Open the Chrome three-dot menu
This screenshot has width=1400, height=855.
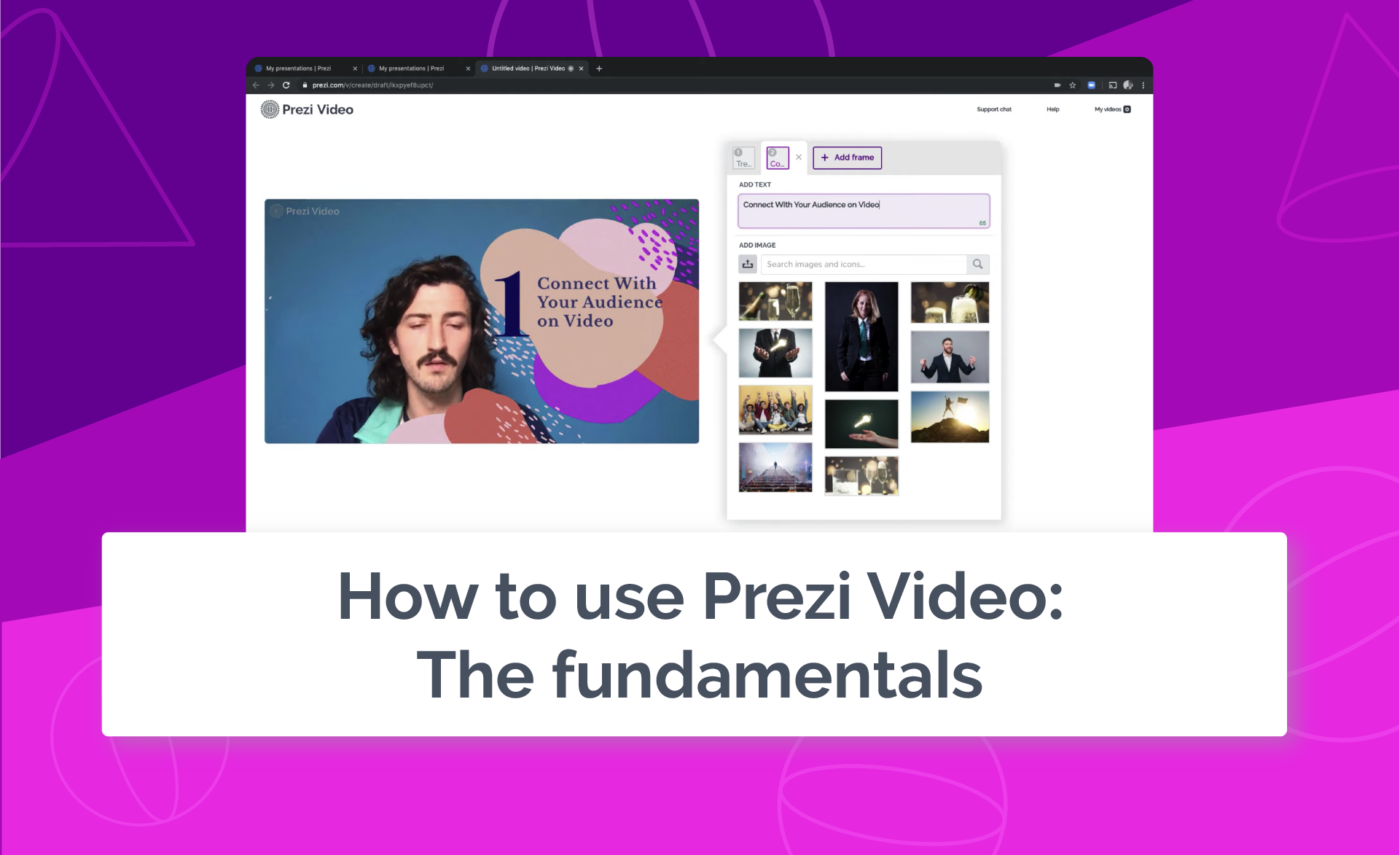coord(1143,85)
